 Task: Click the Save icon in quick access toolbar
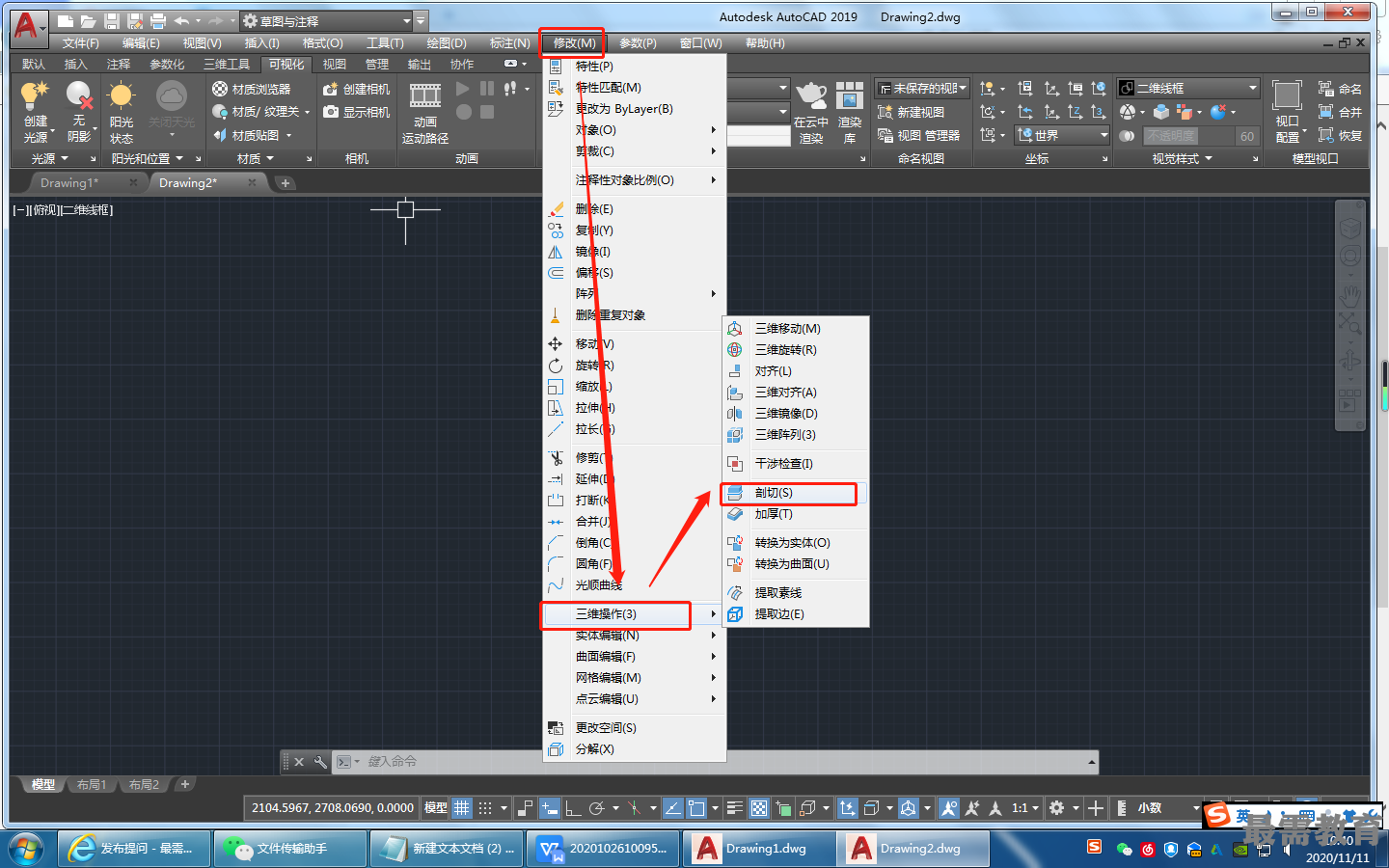pos(112,20)
